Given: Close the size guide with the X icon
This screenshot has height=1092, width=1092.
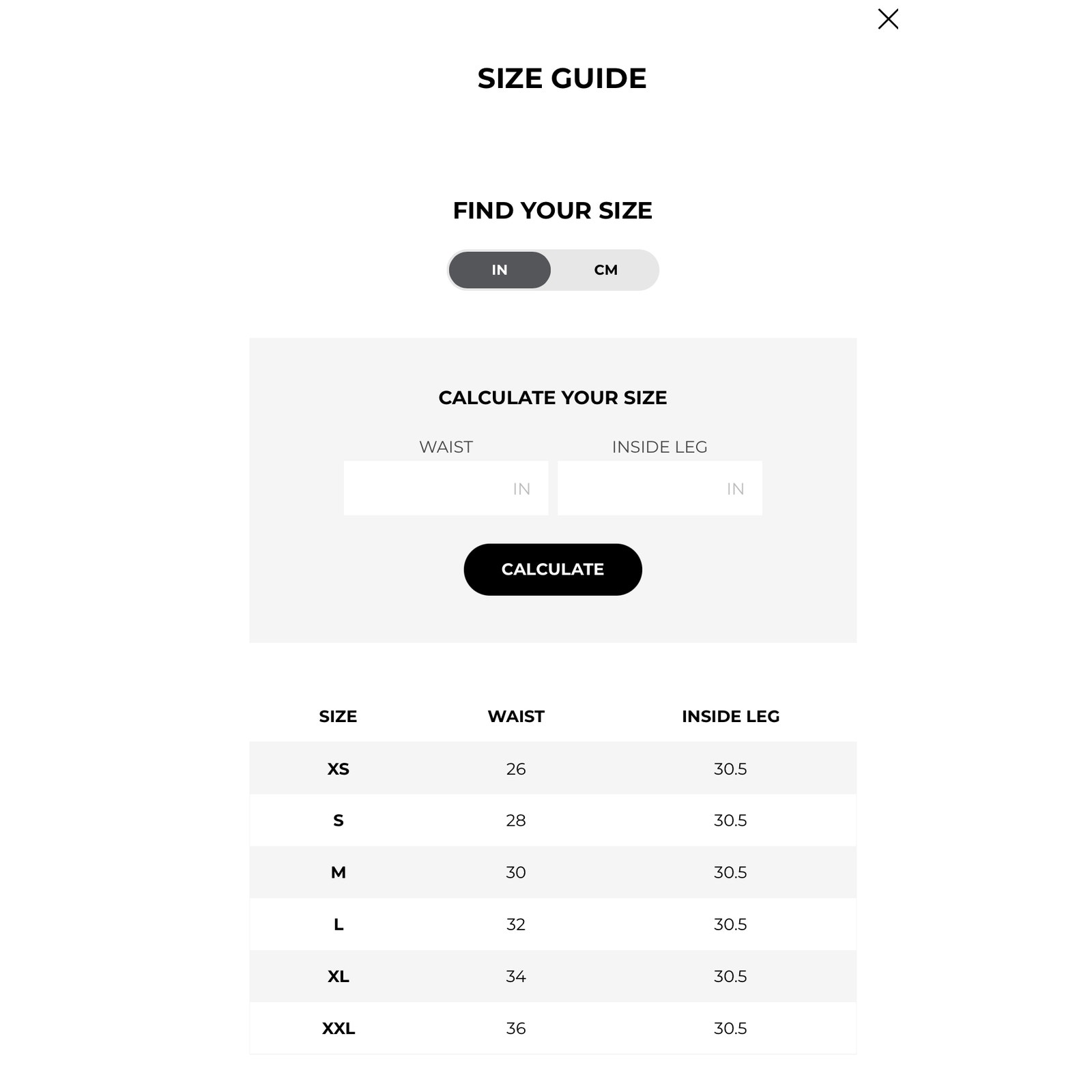Looking at the screenshot, I should [x=888, y=19].
